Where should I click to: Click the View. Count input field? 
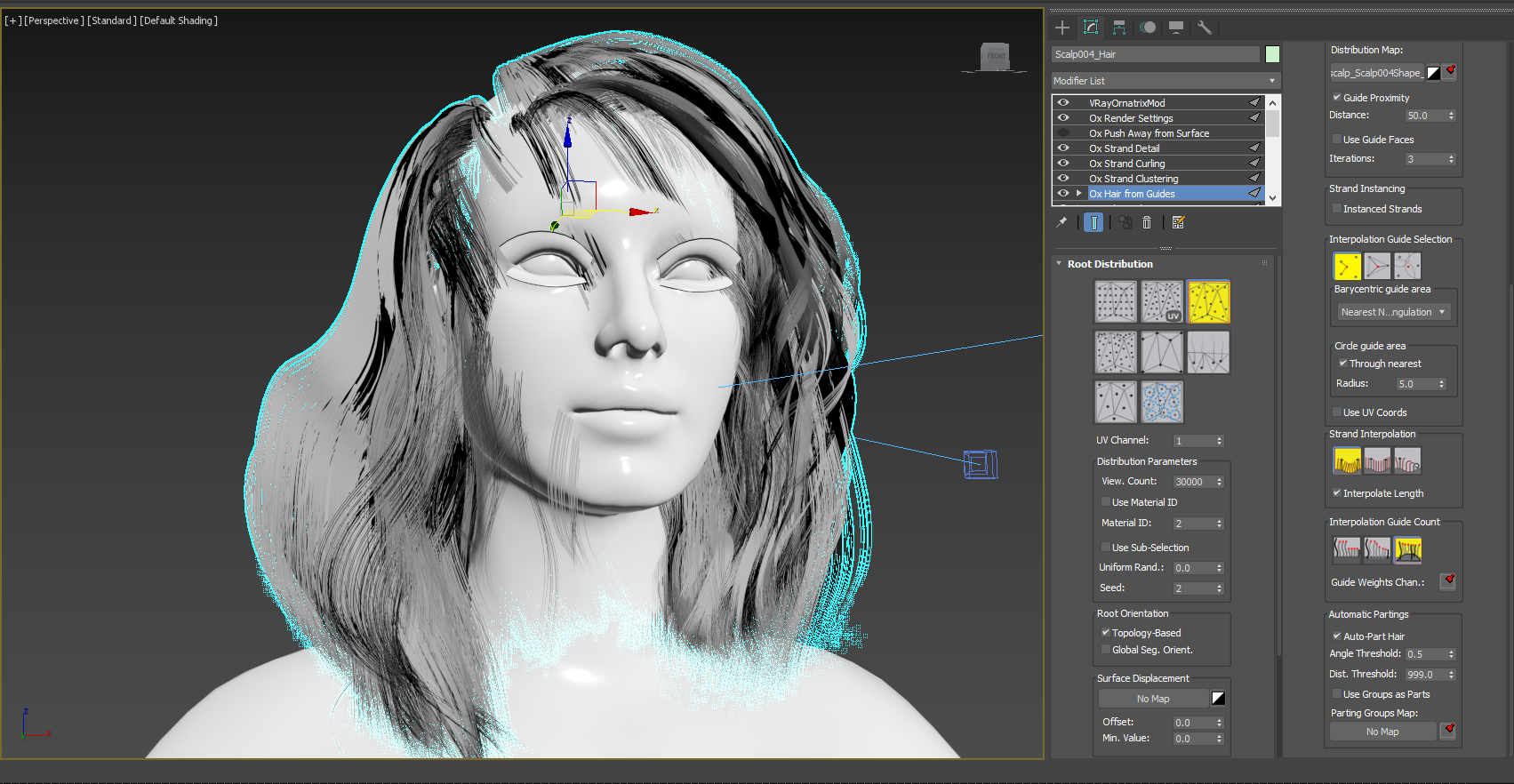(x=1192, y=482)
